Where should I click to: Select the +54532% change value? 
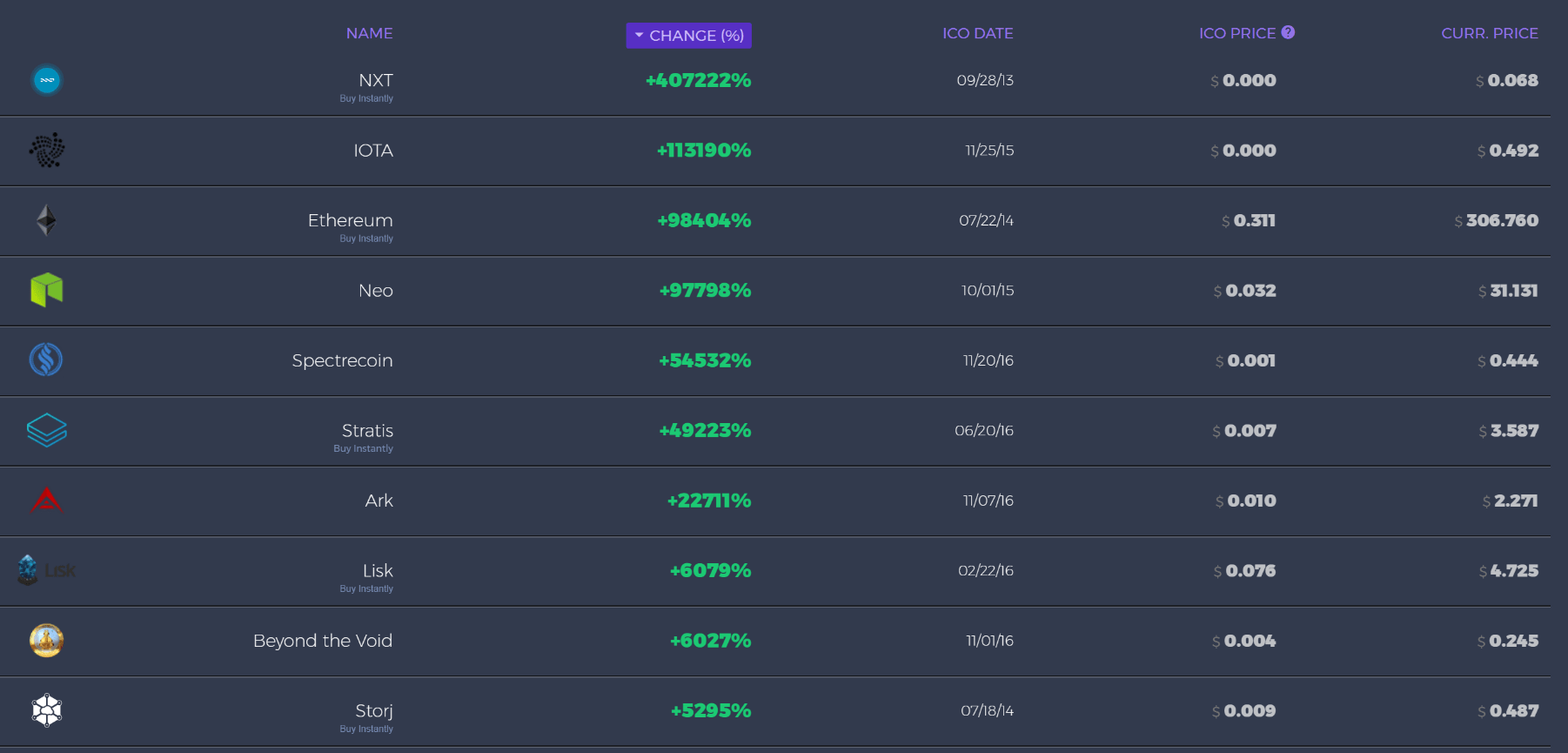706,360
